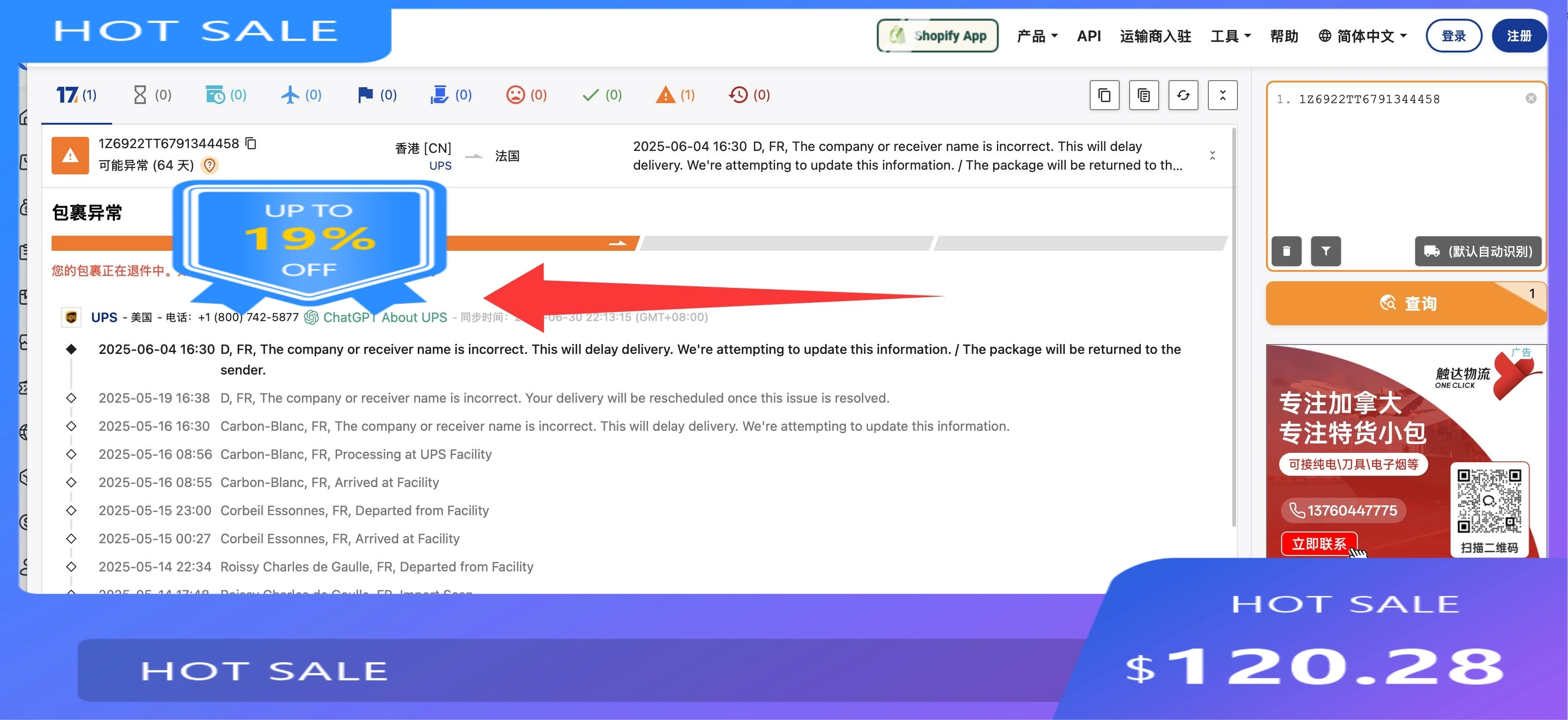1568x720 pixels.
Task: Switch to the in-transit airplane tab
Action: (x=301, y=95)
